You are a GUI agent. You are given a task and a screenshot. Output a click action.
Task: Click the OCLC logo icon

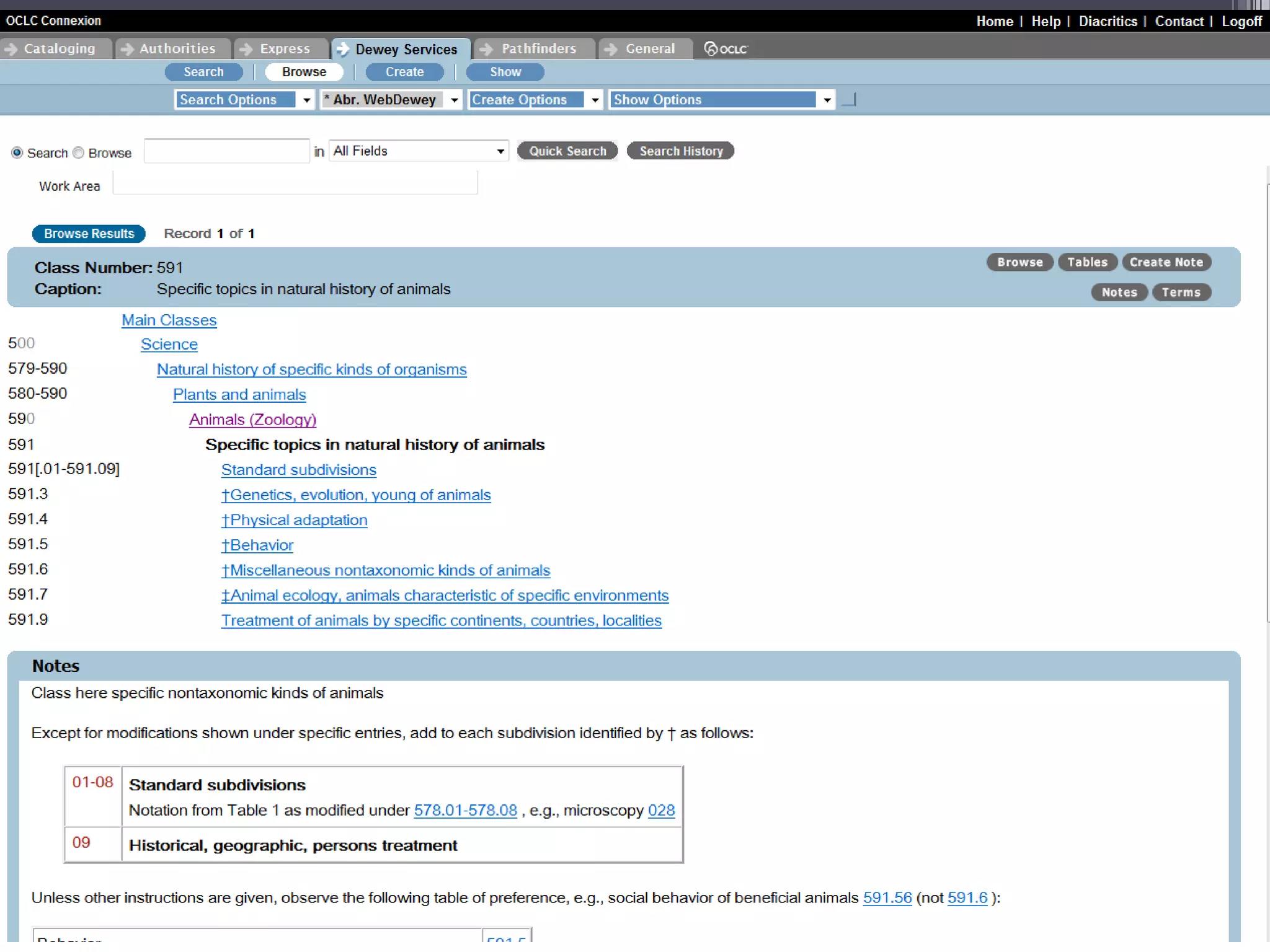click(726, 48)
